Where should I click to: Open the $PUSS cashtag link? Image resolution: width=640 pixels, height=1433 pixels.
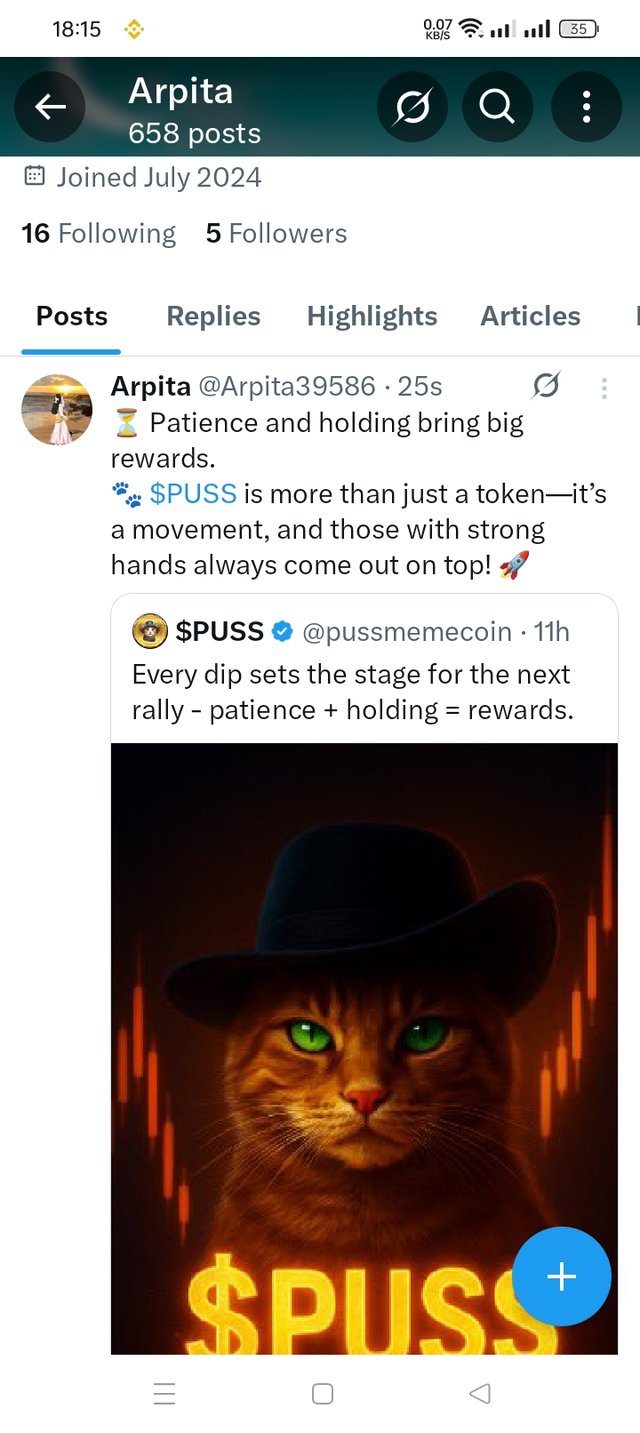click(193, 494)
